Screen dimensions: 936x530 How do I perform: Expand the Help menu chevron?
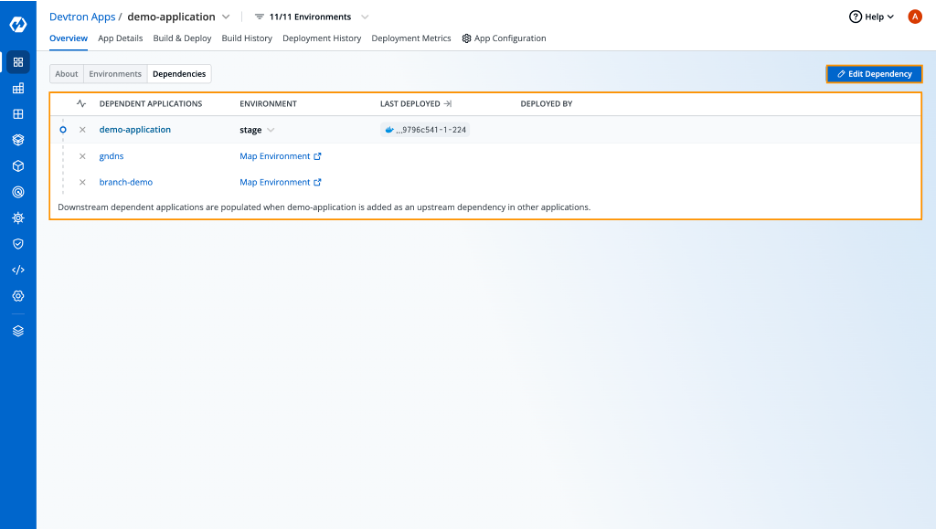coord(890,17)
